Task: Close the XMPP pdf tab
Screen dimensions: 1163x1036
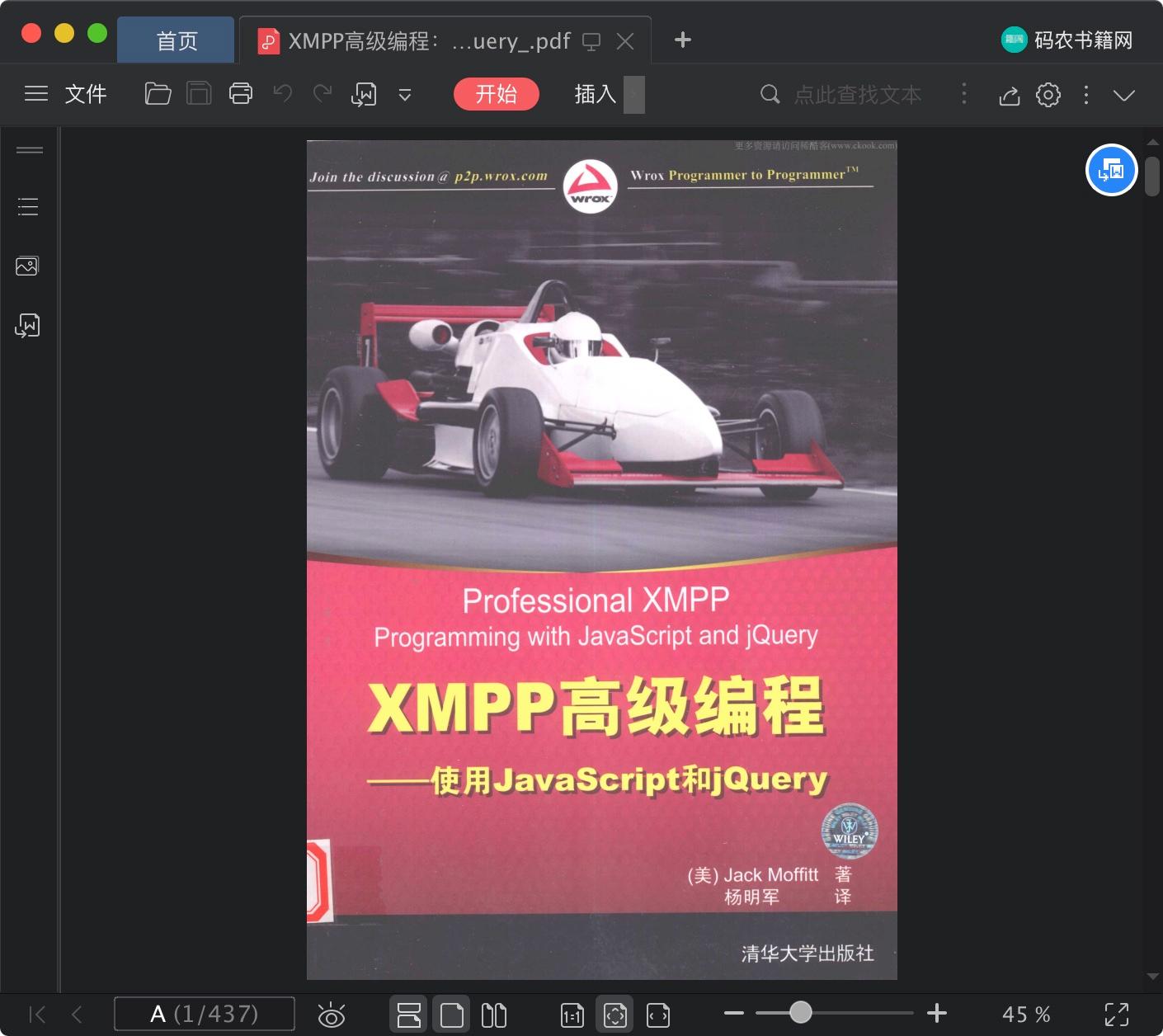Action: (x=626, y=41)
